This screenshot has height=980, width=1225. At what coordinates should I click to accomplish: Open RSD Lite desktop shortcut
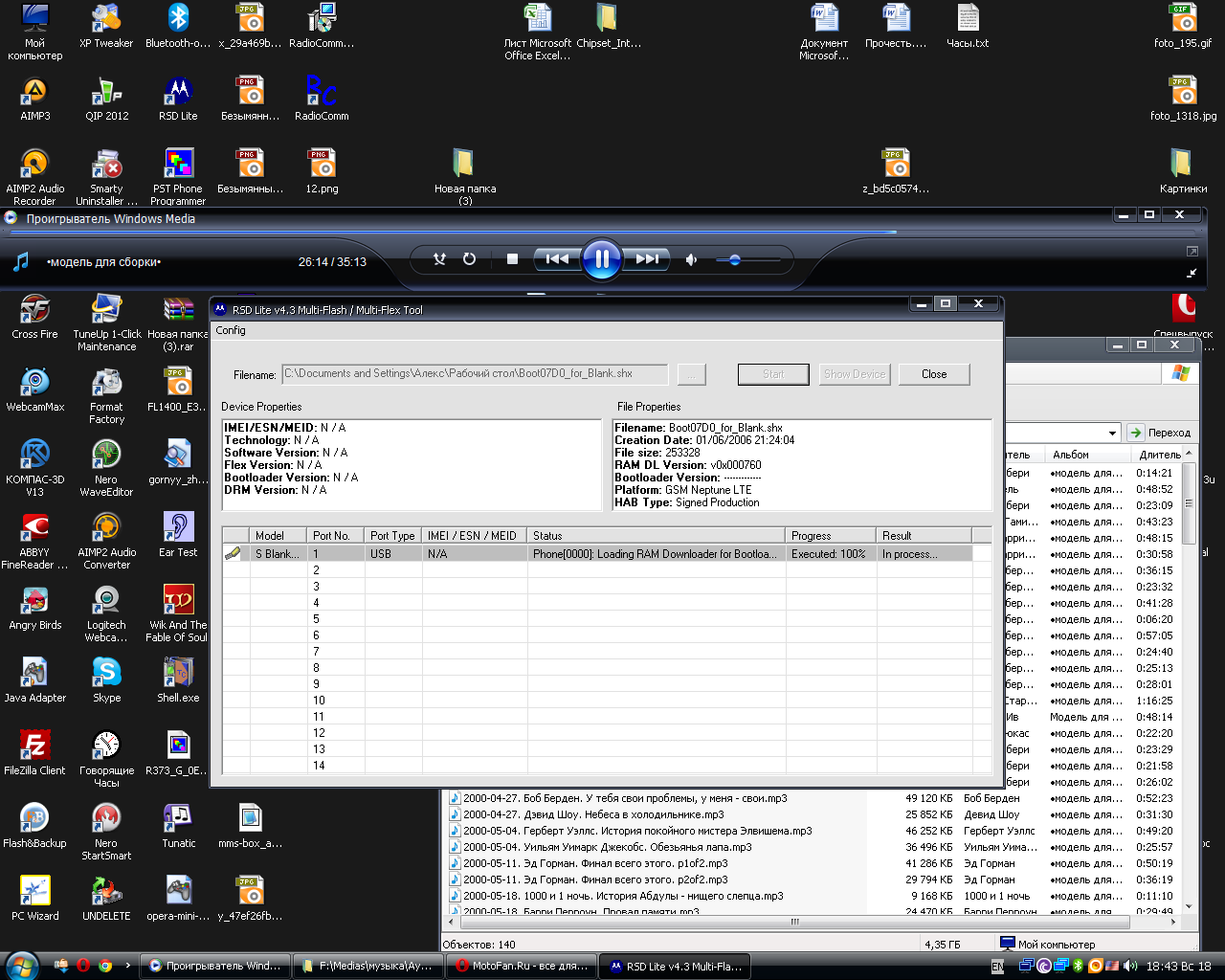pyautogui.click(x=178, y=99)
